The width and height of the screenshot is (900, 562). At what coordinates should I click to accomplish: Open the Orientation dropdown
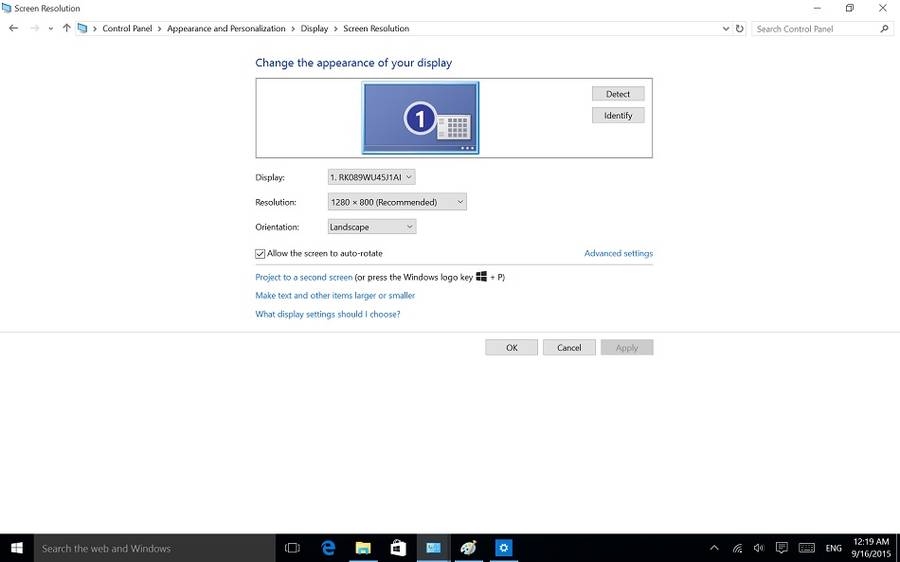pos(371,227)
